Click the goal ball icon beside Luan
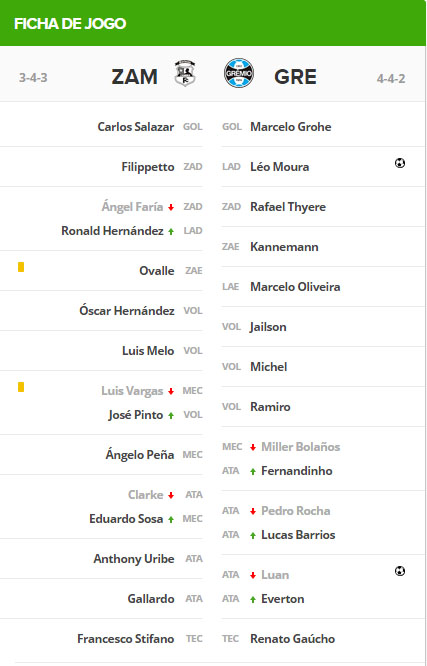 click(x=400, y=571)
